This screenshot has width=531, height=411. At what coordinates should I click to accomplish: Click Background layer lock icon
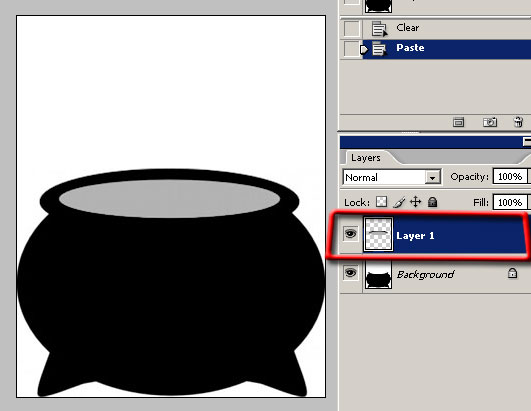pyautogui.click(x=512, y=273)
